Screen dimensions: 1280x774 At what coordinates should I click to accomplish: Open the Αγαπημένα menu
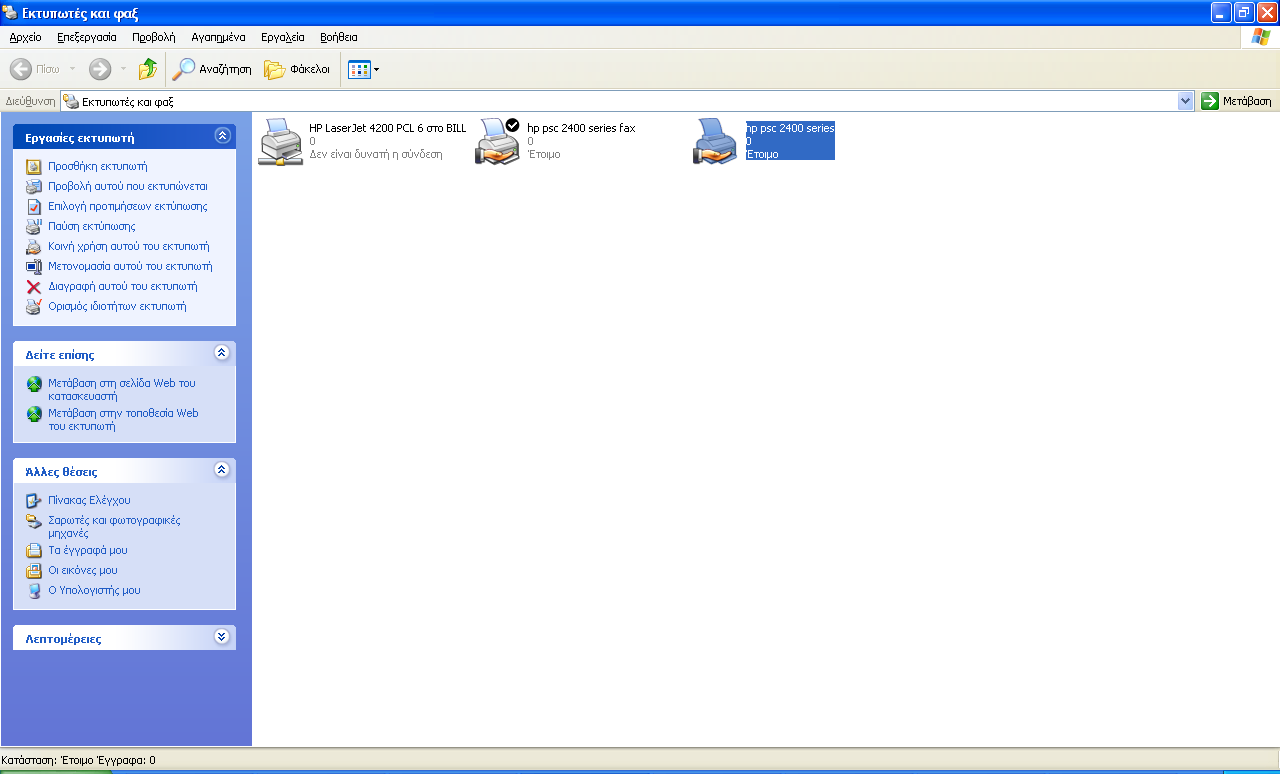click(x=218, y=37)
